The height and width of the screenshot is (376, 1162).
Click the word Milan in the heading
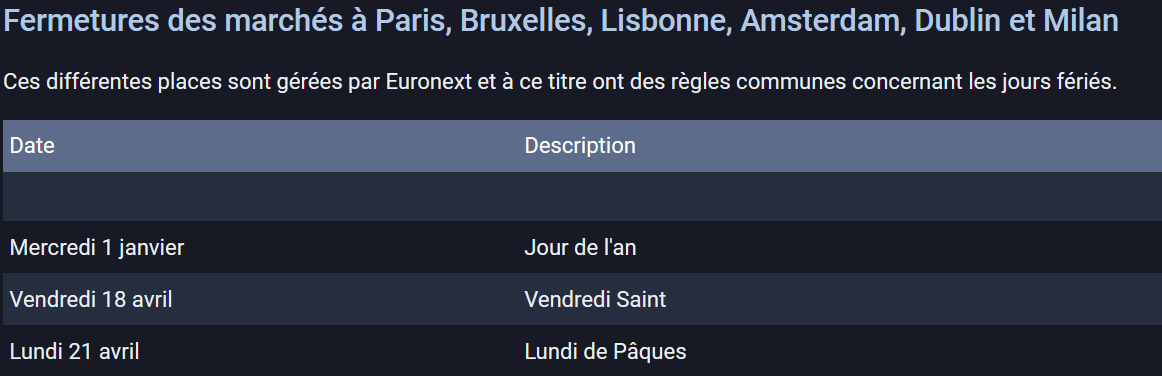tap(1080, 21)
